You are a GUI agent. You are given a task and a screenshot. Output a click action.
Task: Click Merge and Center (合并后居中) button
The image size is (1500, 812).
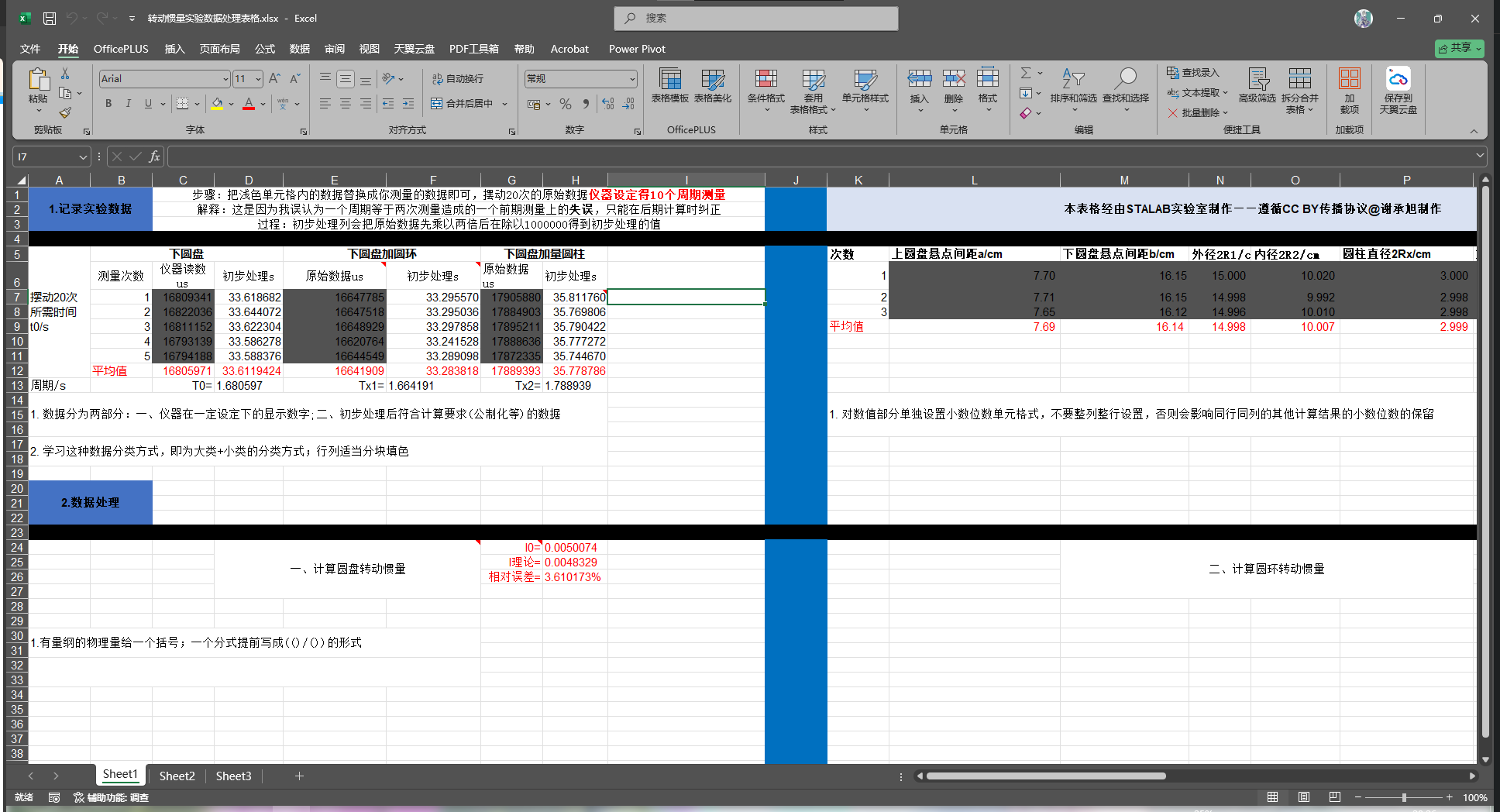point(463,104)
